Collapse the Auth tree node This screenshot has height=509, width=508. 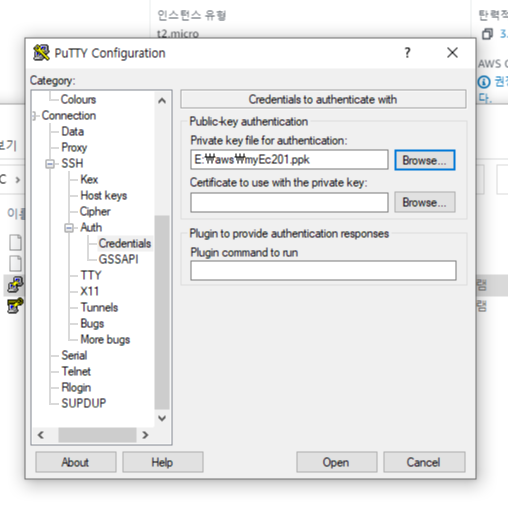[x=69, y=228]
